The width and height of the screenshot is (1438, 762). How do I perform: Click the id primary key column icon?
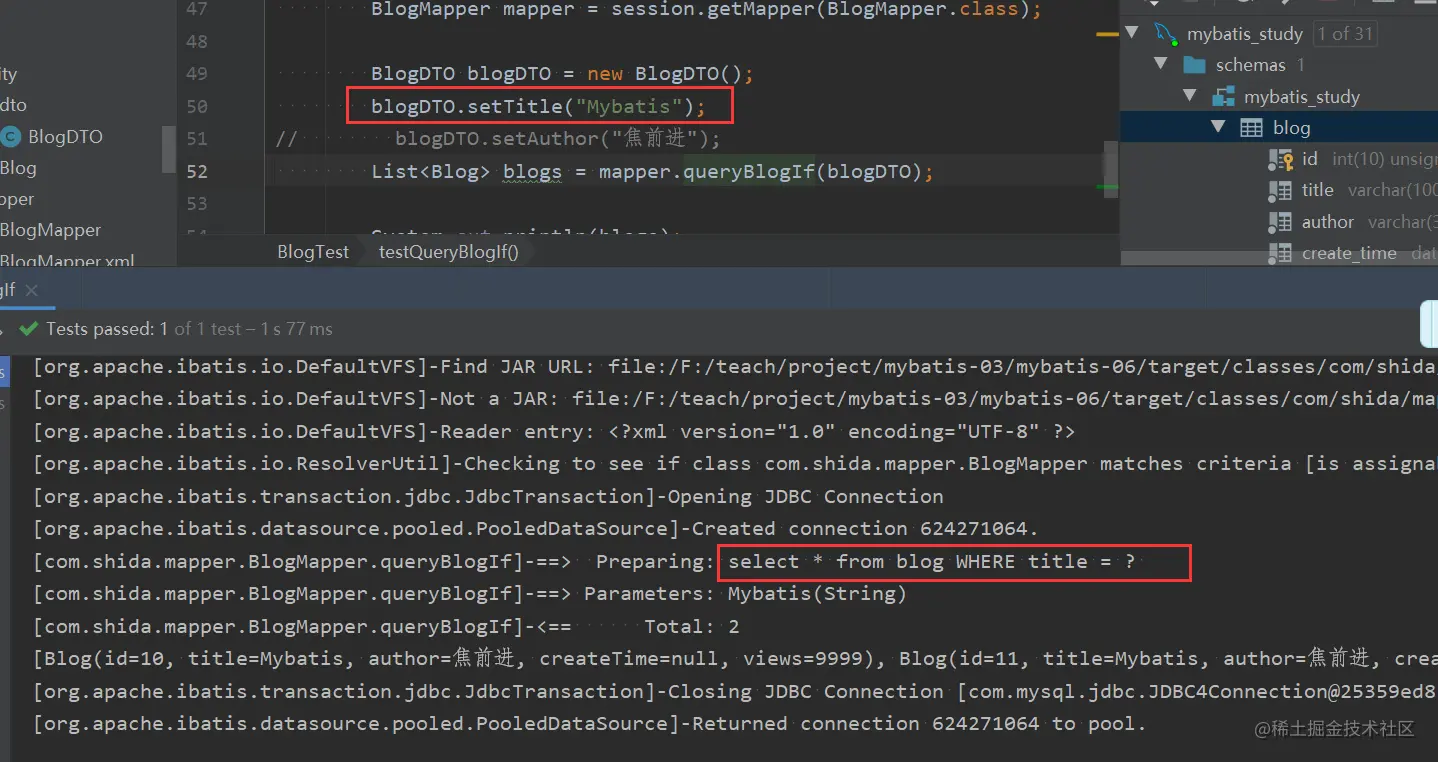pos(1280,159)
